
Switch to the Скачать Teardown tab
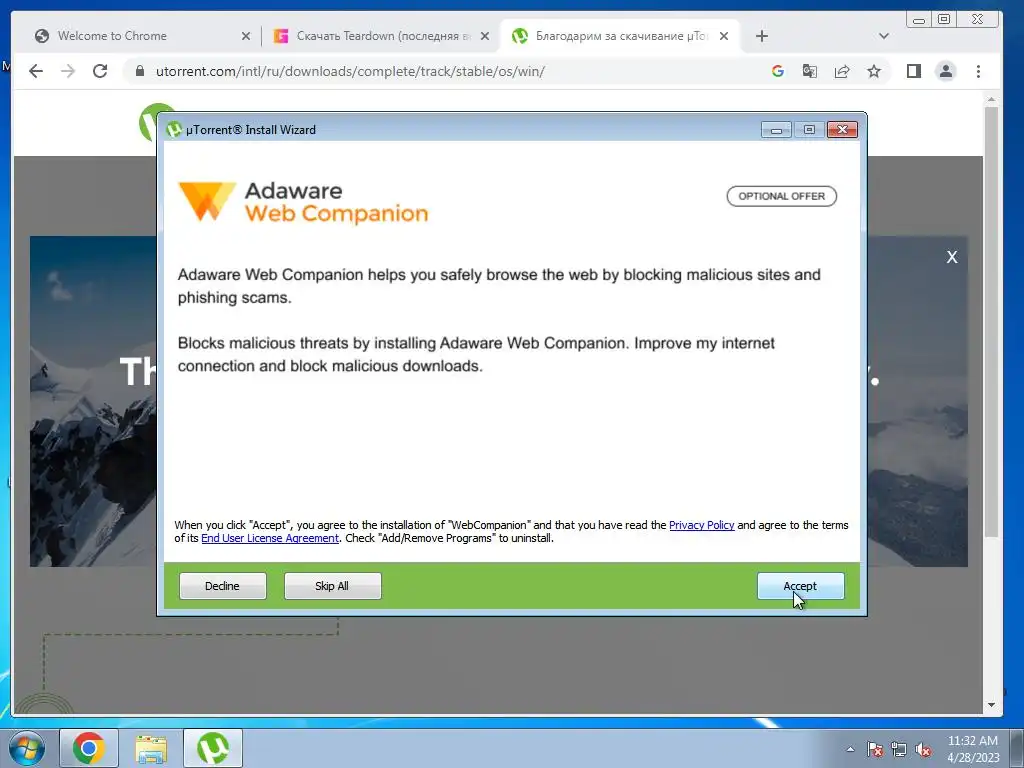tap(383, 36)
